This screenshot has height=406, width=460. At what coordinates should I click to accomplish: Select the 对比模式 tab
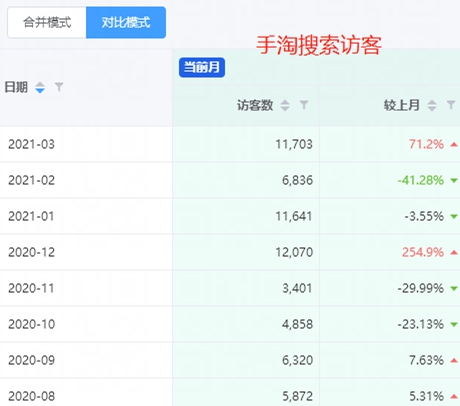126,23
